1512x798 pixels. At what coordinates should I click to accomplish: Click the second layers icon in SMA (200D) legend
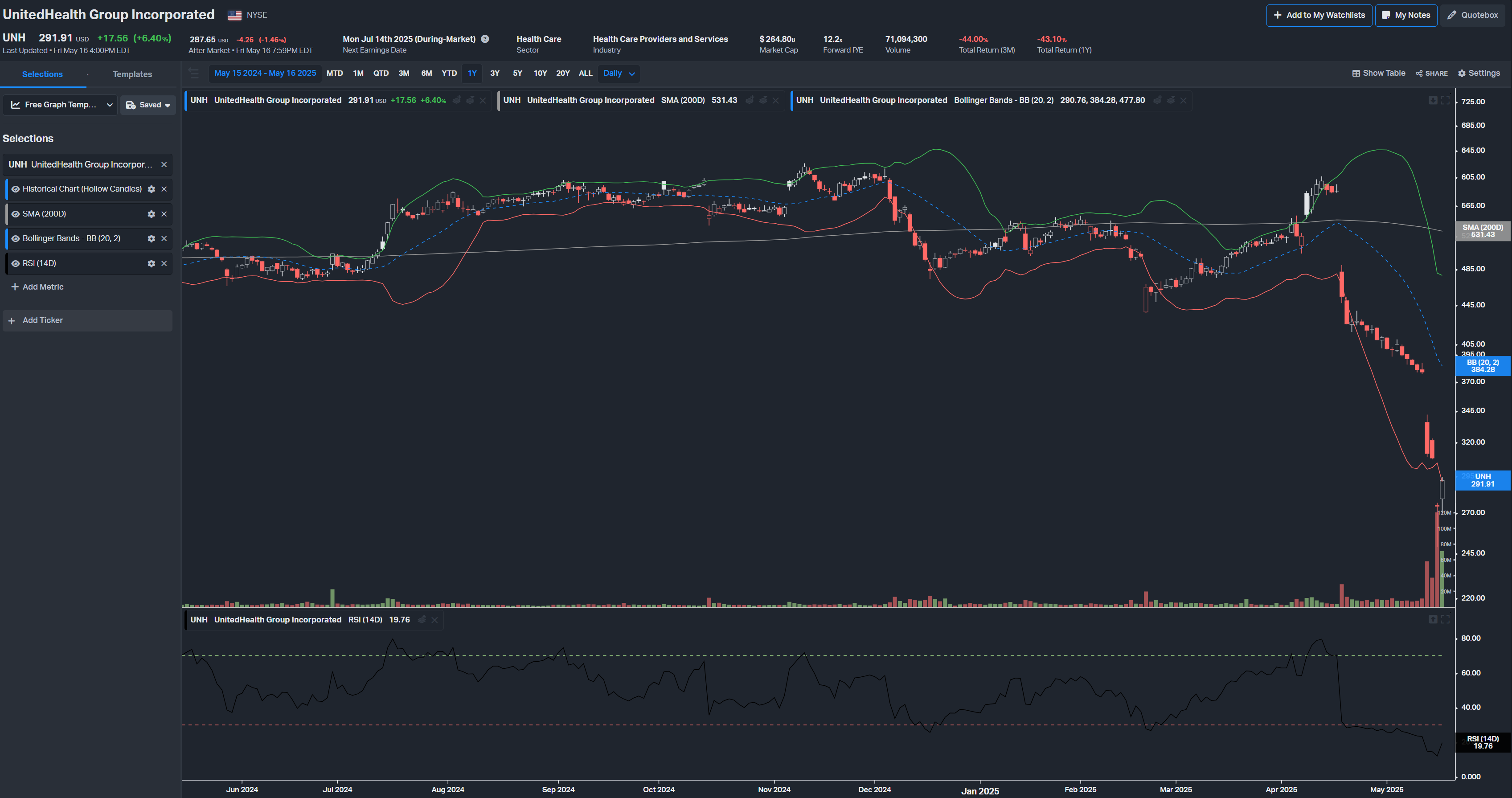point(763,100)
